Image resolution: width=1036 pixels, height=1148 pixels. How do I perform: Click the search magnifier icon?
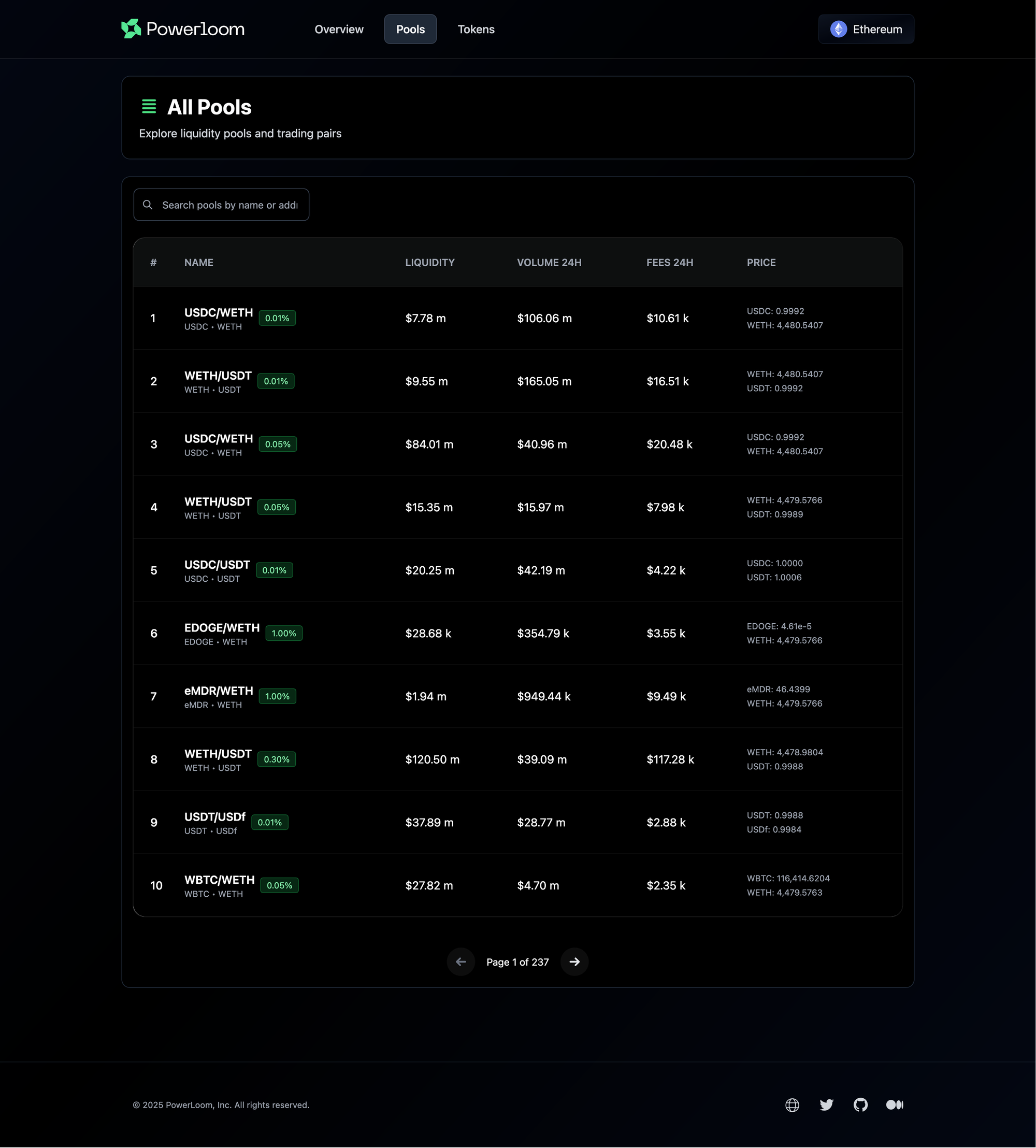[148, 205]
